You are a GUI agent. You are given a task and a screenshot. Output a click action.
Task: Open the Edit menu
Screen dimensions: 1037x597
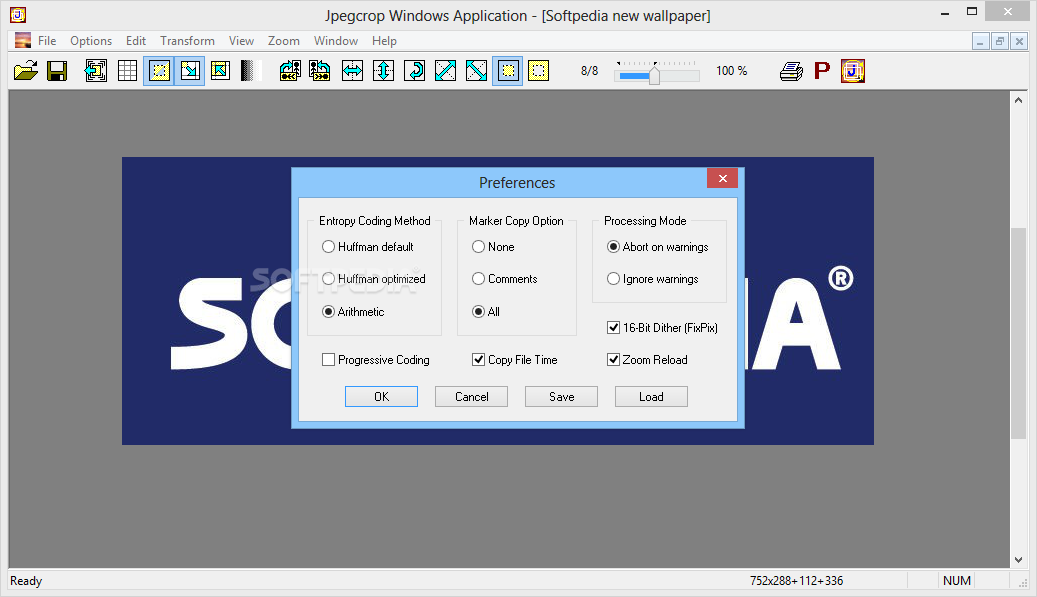[x=136, y=40]
